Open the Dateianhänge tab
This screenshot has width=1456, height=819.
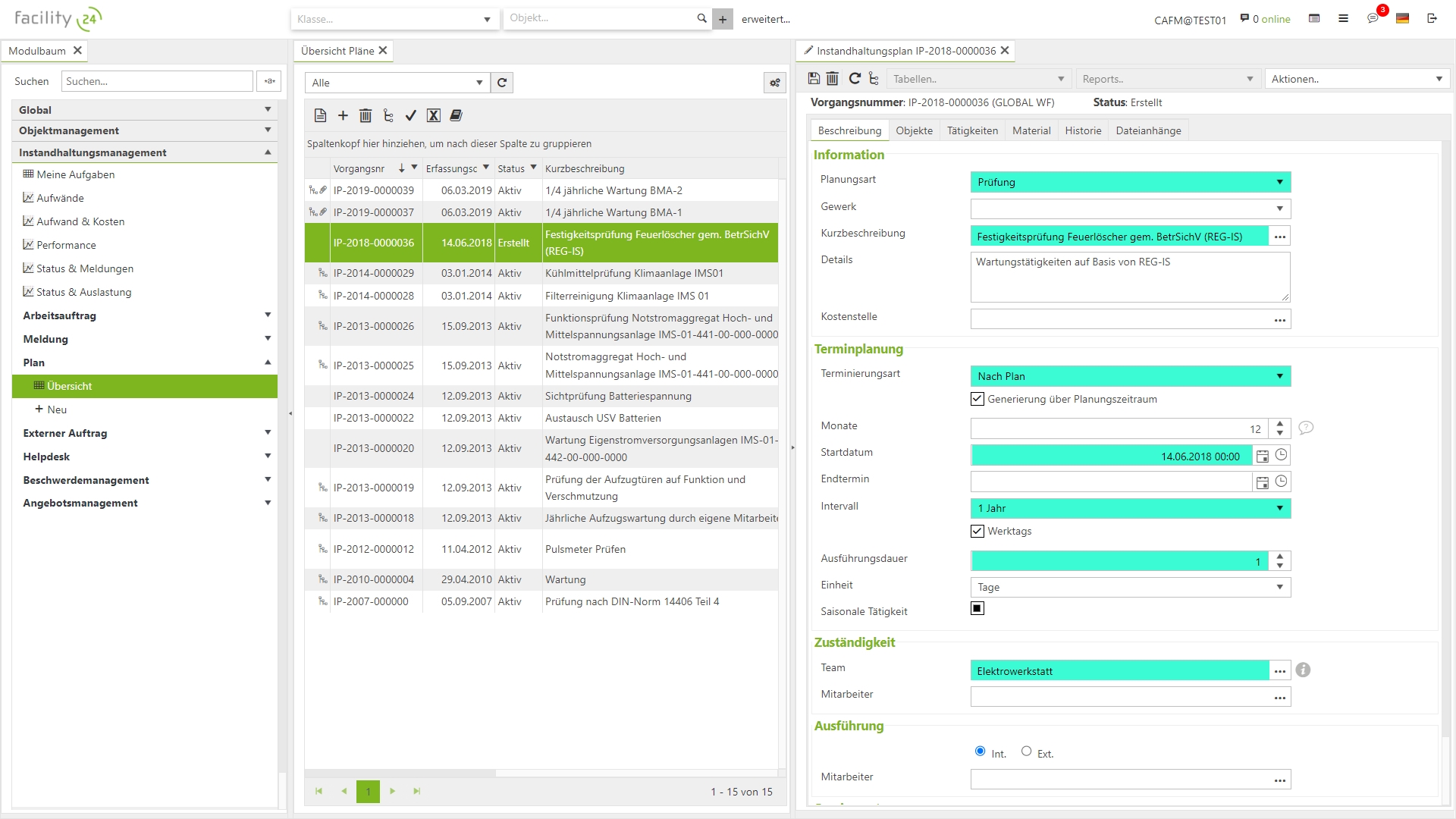coord(1148,130)
